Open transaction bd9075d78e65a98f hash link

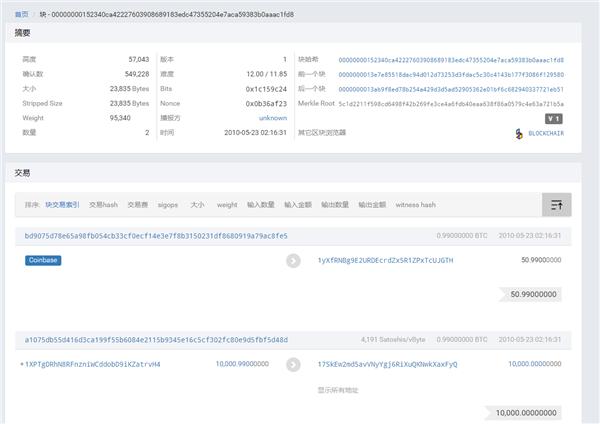click(x=156, y=236)
